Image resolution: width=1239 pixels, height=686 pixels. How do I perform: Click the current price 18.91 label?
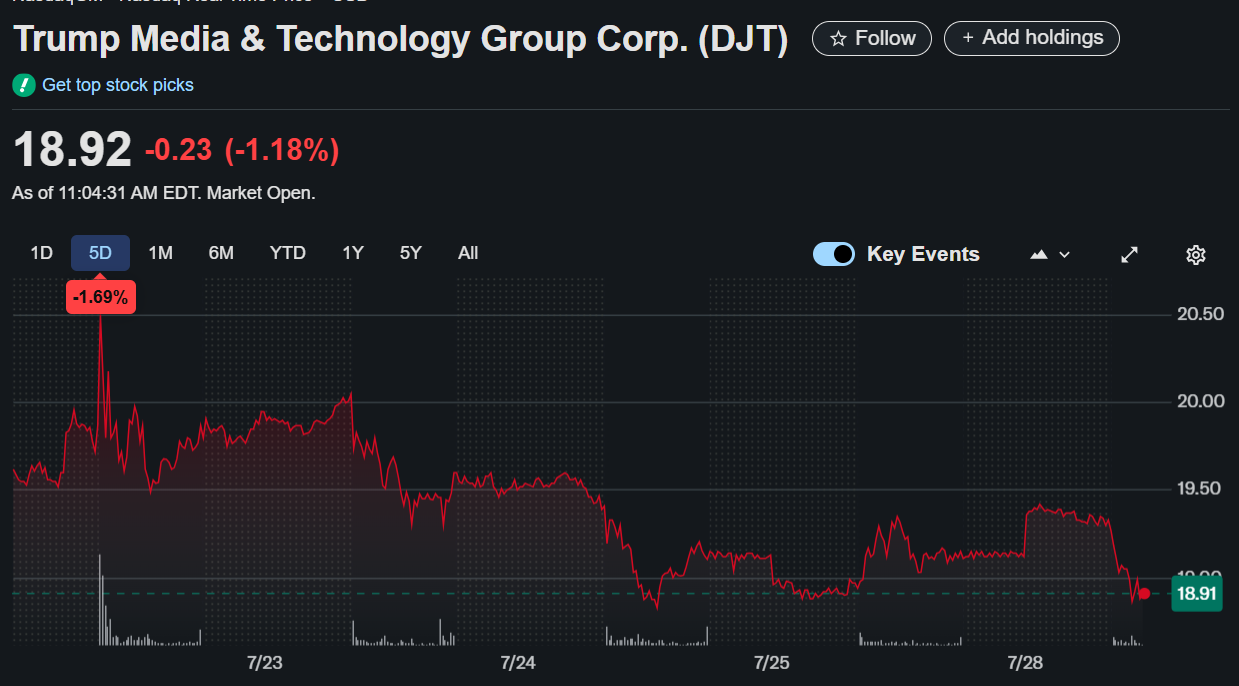click(x=1197, y=594)
